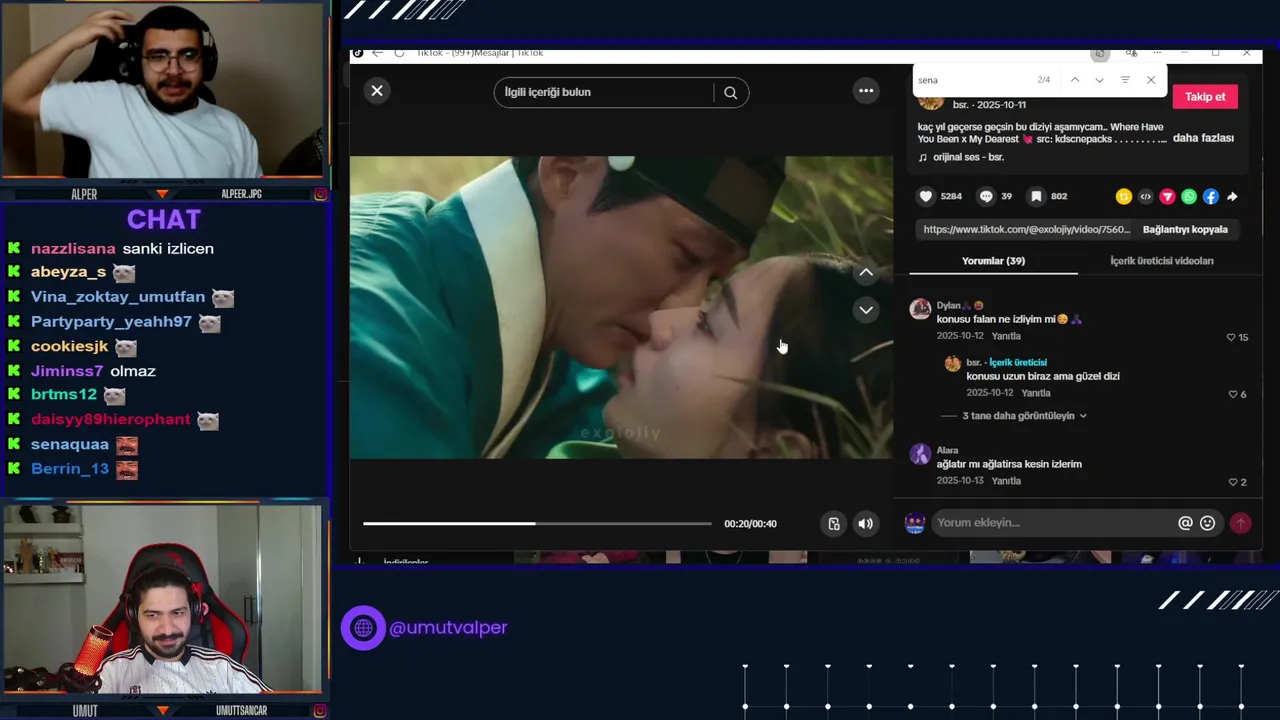Click the search magnifier in 'İlgili içeriği bulun'
This screenshot has width=1280, height=720.
731,93
